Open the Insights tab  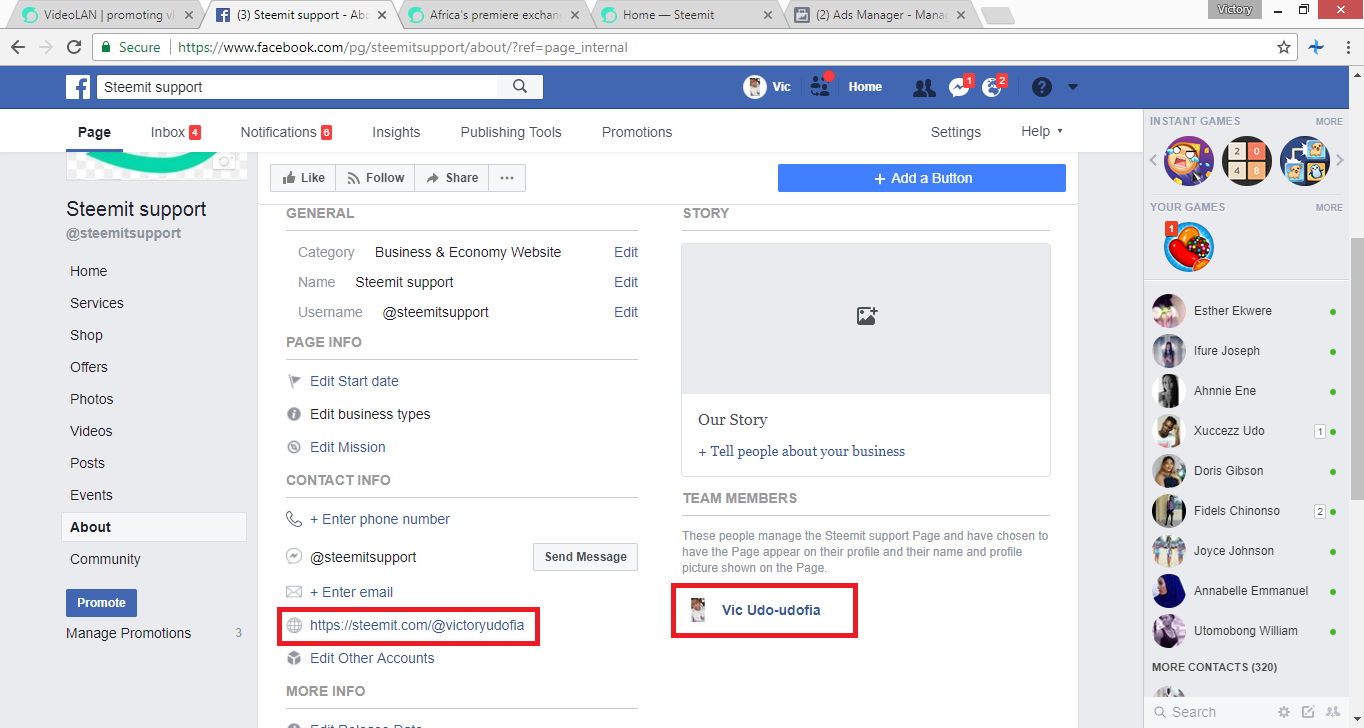pos(396,132)
